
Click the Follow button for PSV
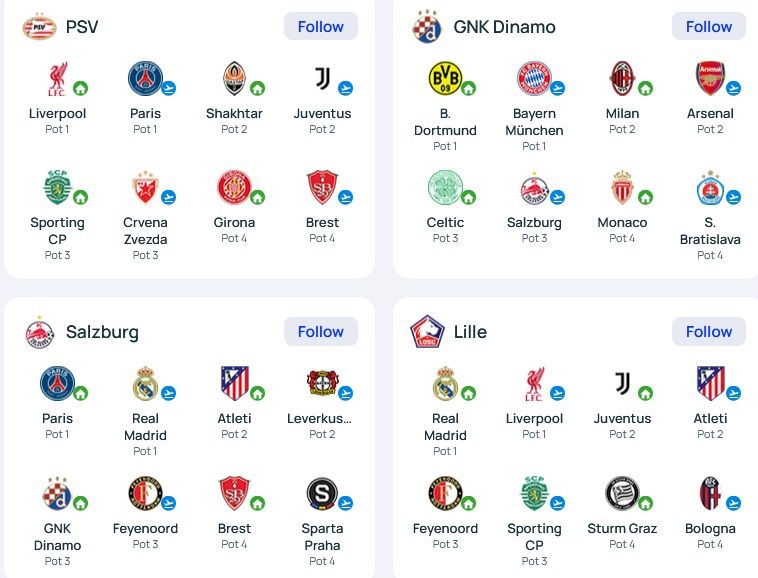[x=321, y=26]
